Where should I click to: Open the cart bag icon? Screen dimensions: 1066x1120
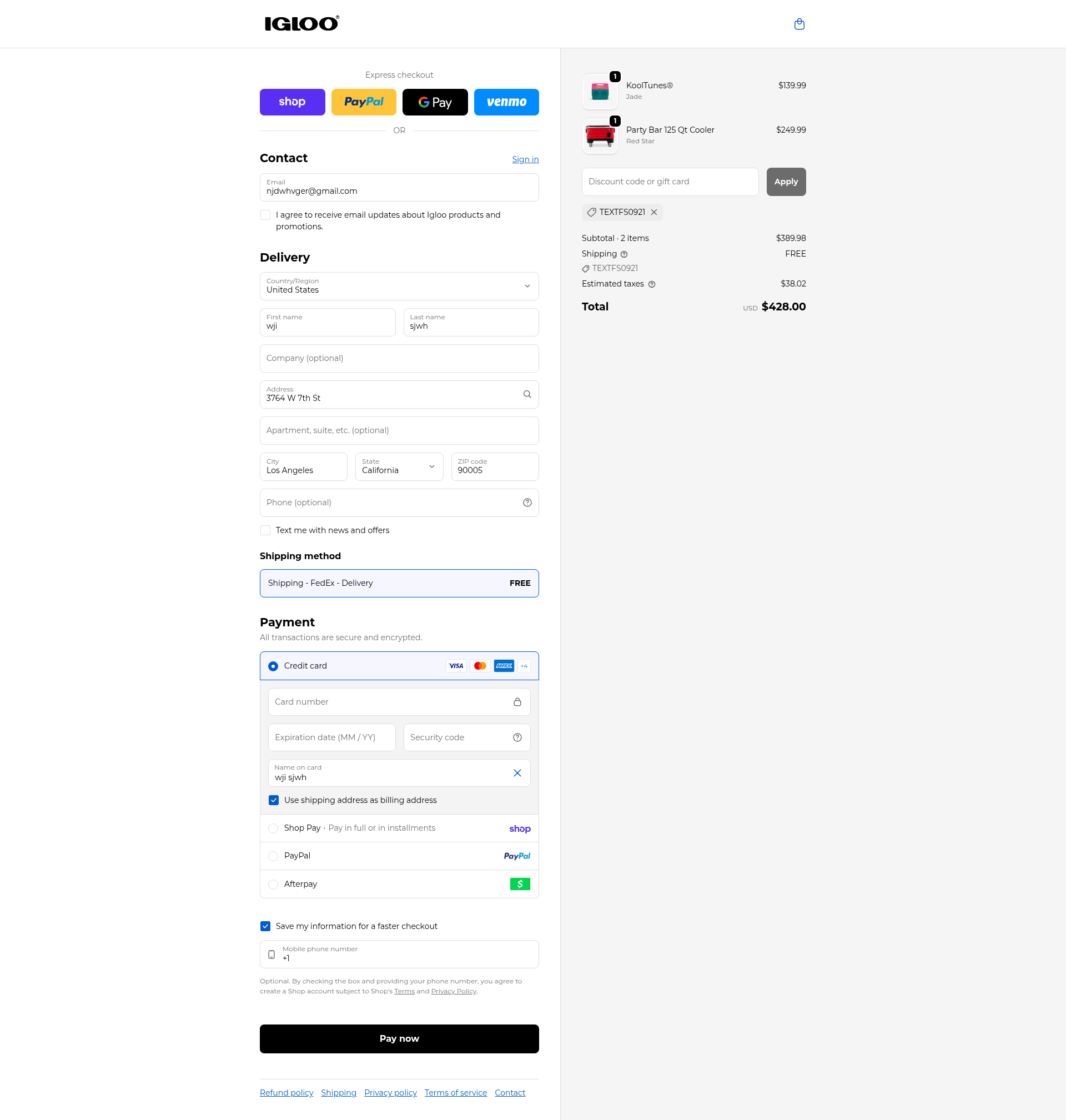799,24
